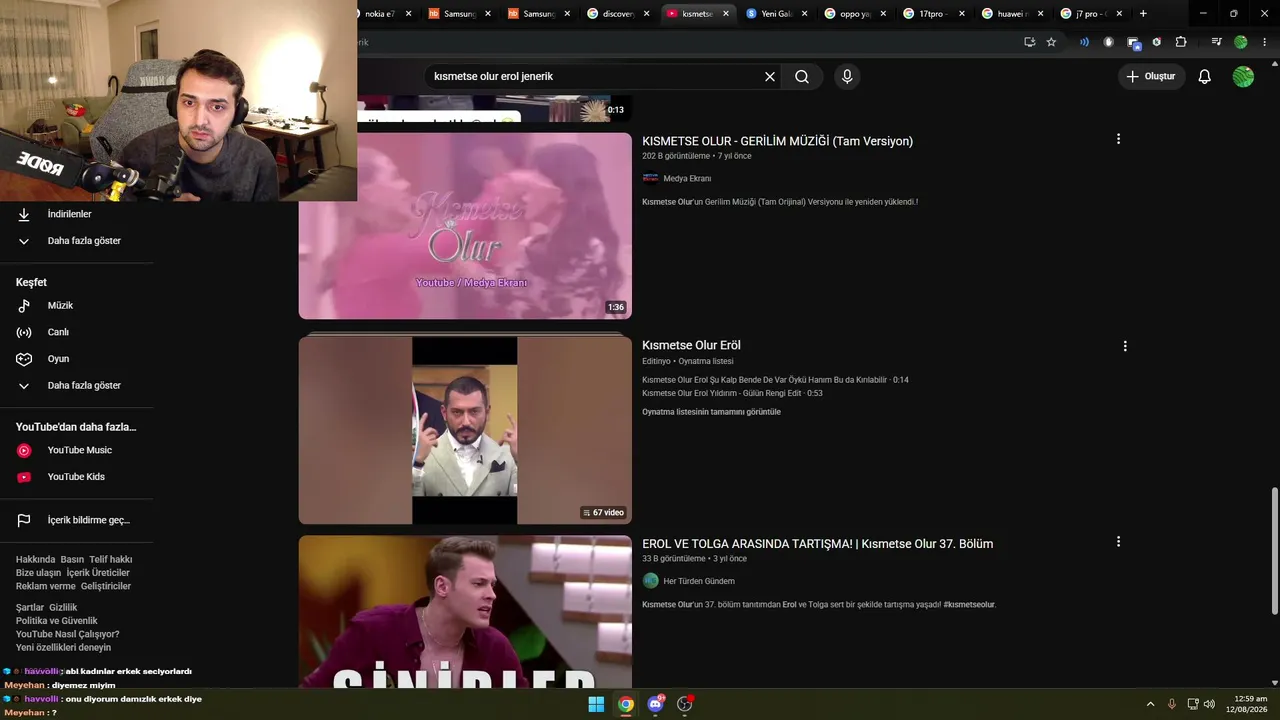Click the magnifier search button
The image size is (1280, 720).
coord(802,77)
